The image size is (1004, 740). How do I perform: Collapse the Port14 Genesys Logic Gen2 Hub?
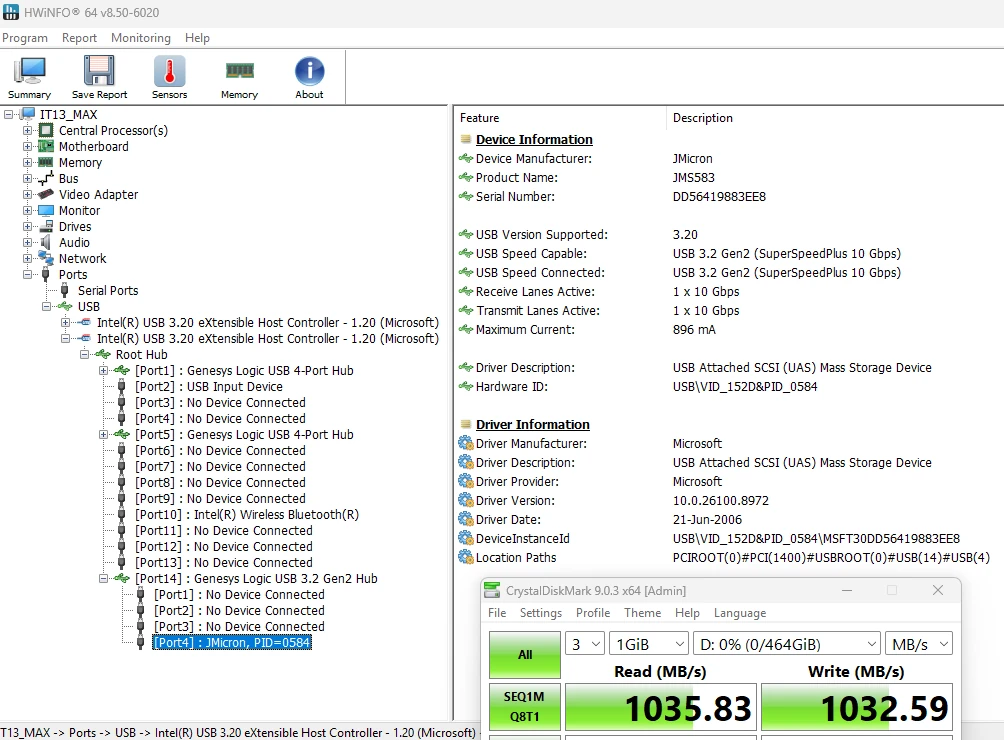point(104,579)
